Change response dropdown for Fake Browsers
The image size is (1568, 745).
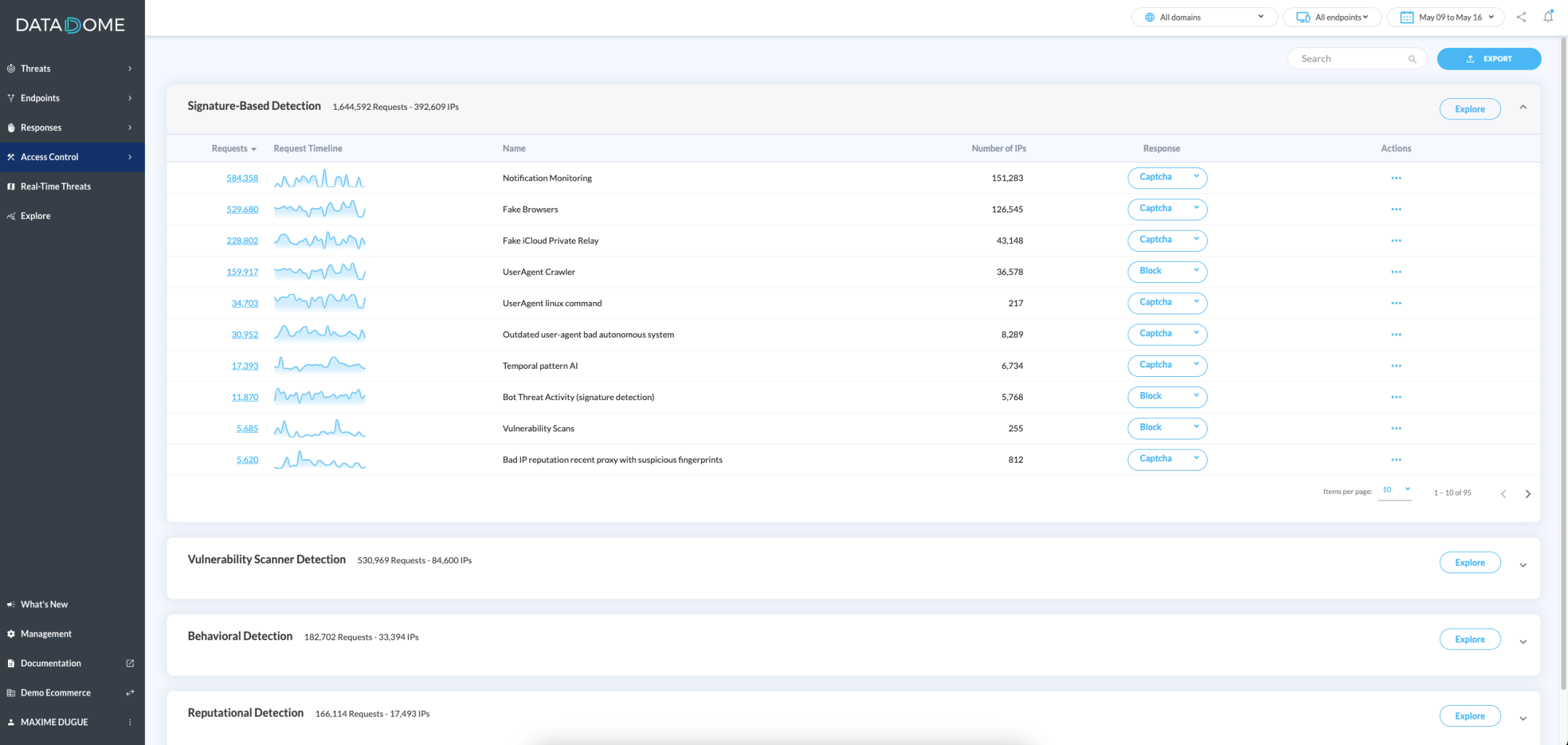(1167, 209)
